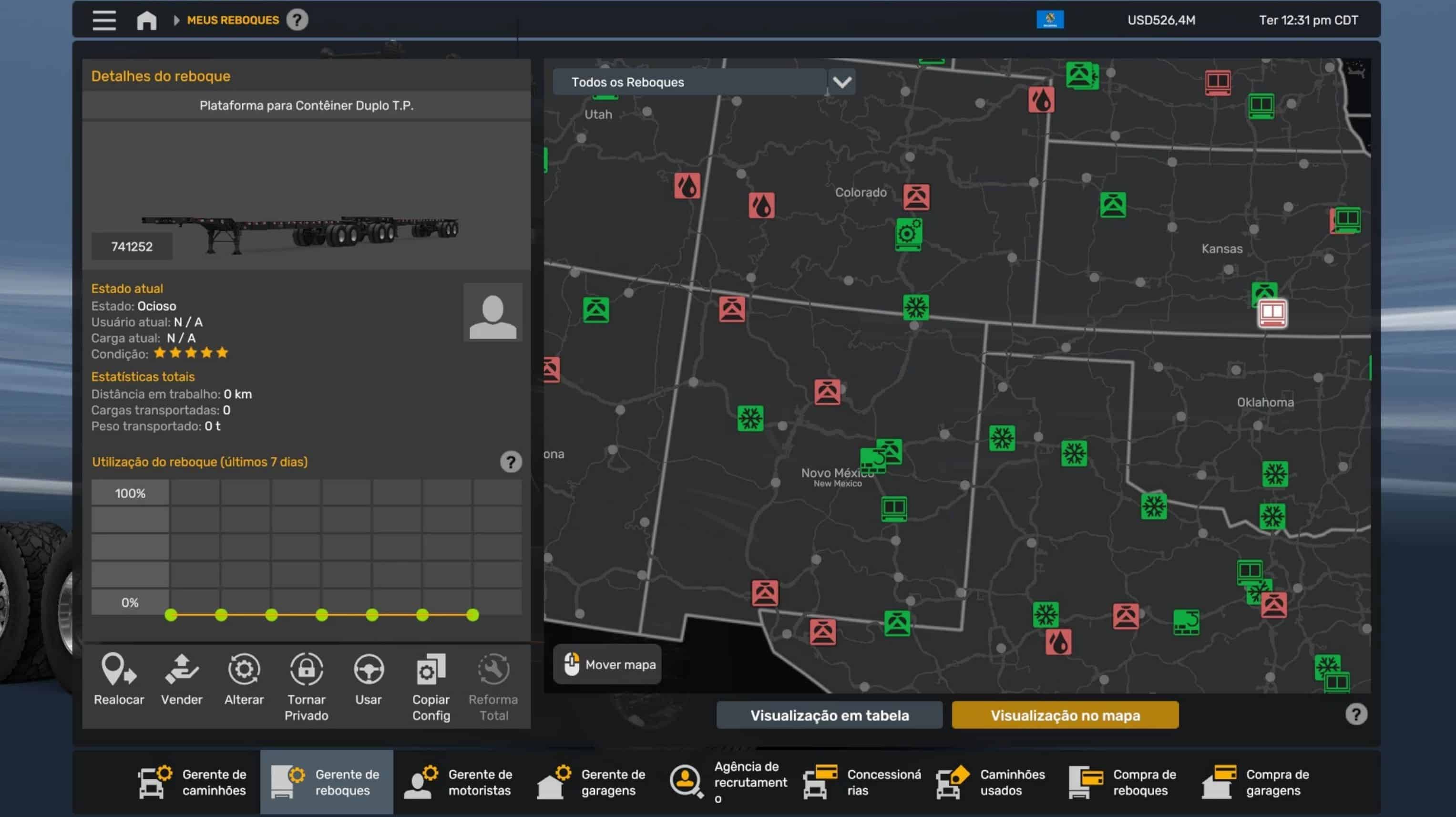Click help icon next to Meus Reboques

(297, 21)
